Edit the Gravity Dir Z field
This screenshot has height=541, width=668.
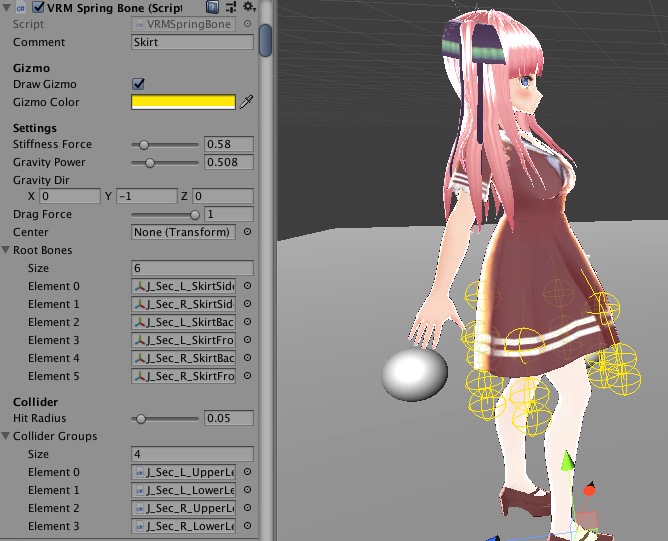coord(223,196)
